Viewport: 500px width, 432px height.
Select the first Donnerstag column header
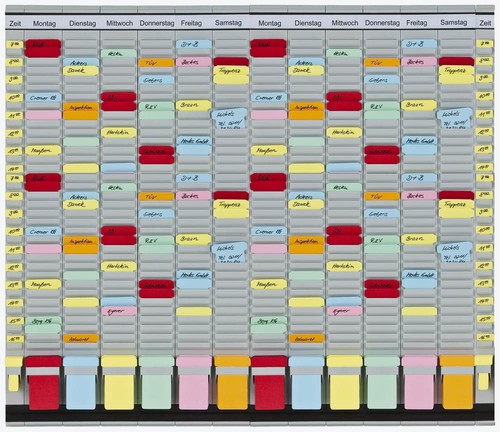[x=157, y=23]
